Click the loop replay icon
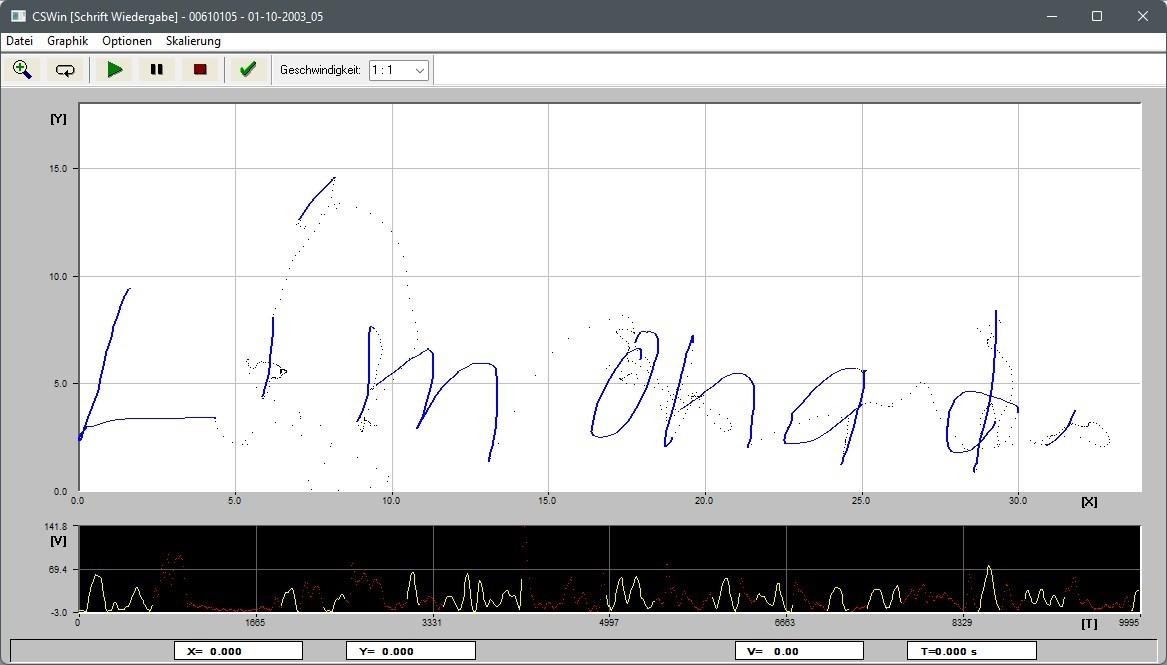1167x665 pixels. [x=65, y=70]
